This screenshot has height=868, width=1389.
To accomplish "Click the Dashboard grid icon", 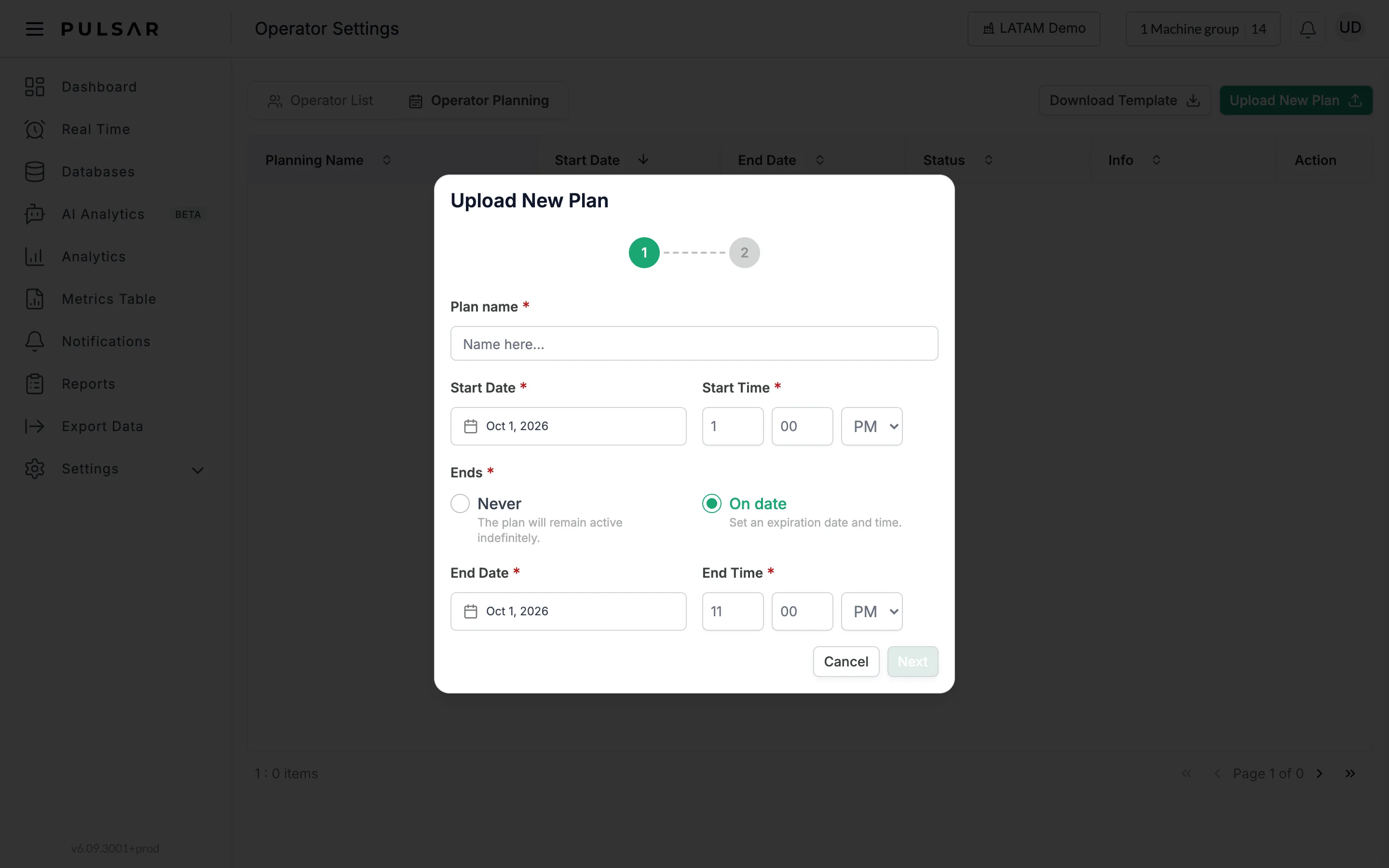I will [x=34, y=87].
